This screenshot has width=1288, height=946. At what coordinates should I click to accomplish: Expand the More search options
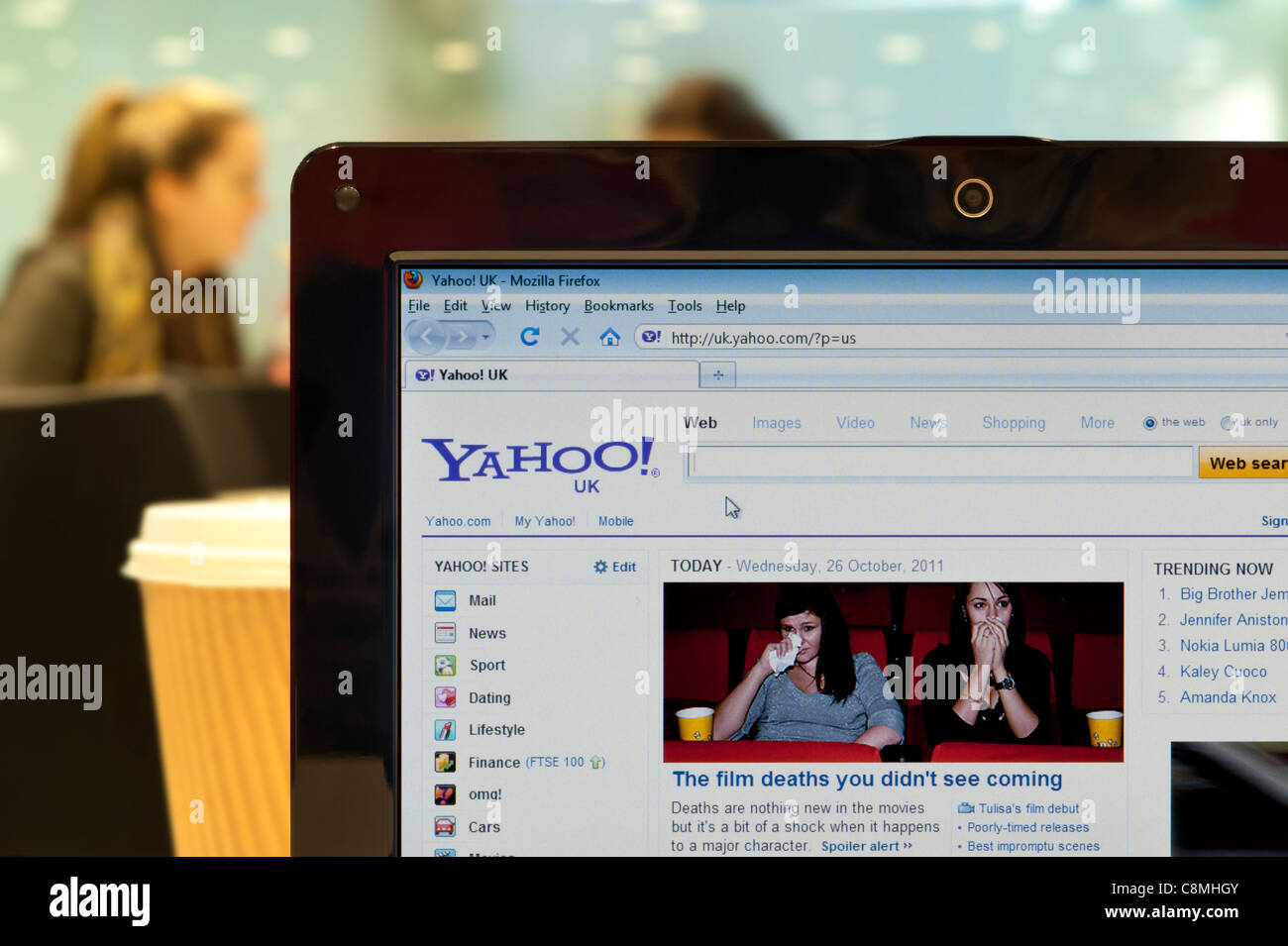click(x=1097, y=423)
